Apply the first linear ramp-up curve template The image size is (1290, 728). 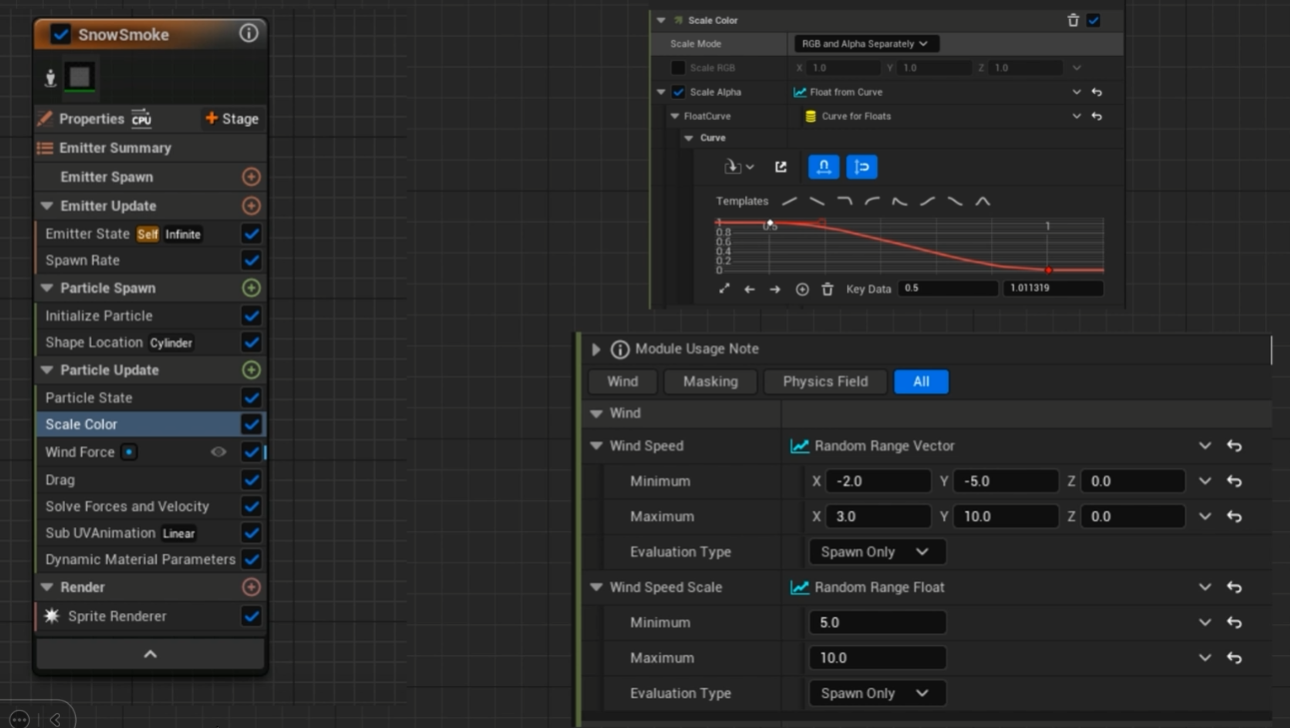pyautogui.click(x=790, y=201)
